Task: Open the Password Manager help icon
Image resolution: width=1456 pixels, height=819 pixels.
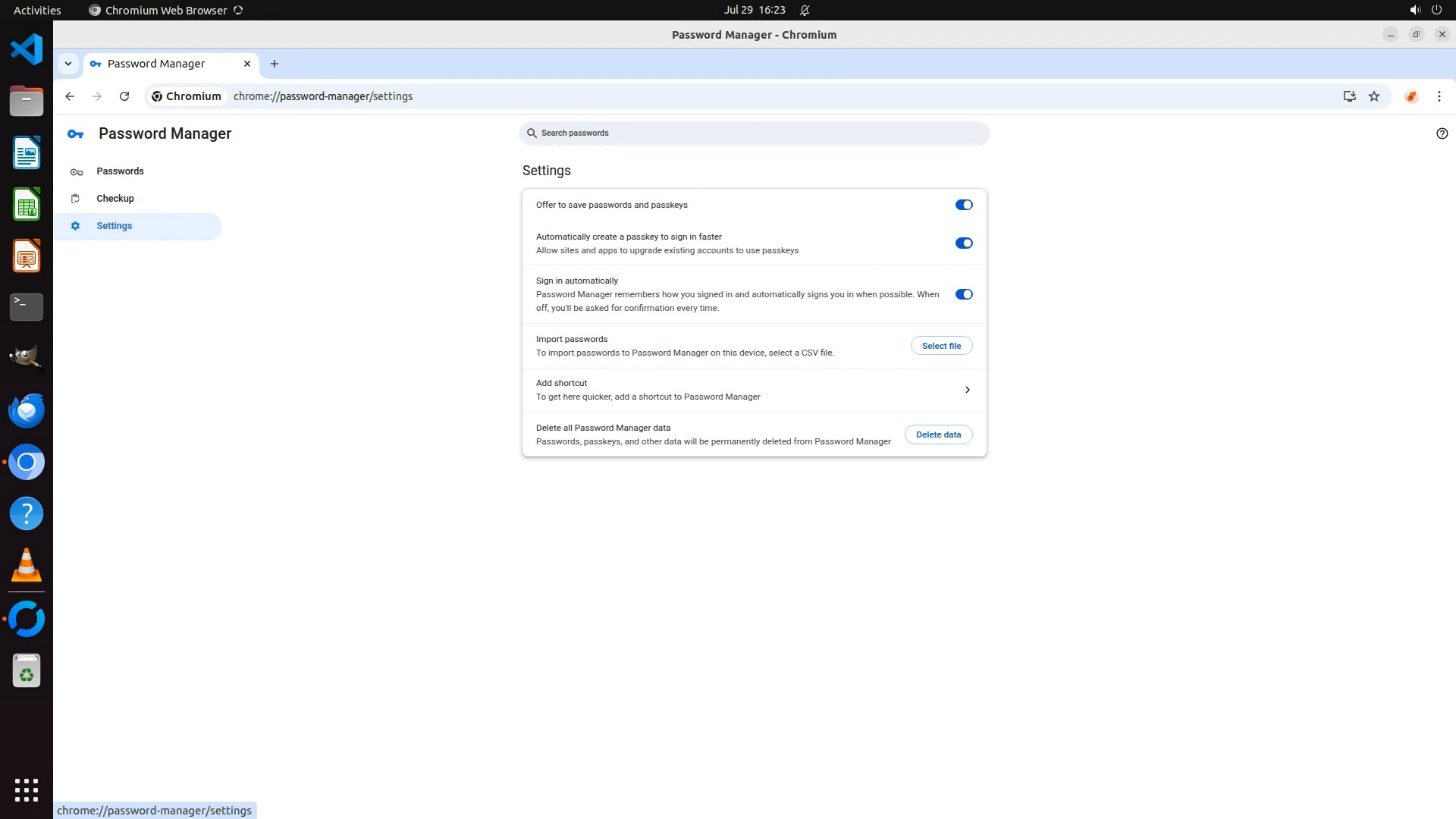Action: [x=1442, y=133]
